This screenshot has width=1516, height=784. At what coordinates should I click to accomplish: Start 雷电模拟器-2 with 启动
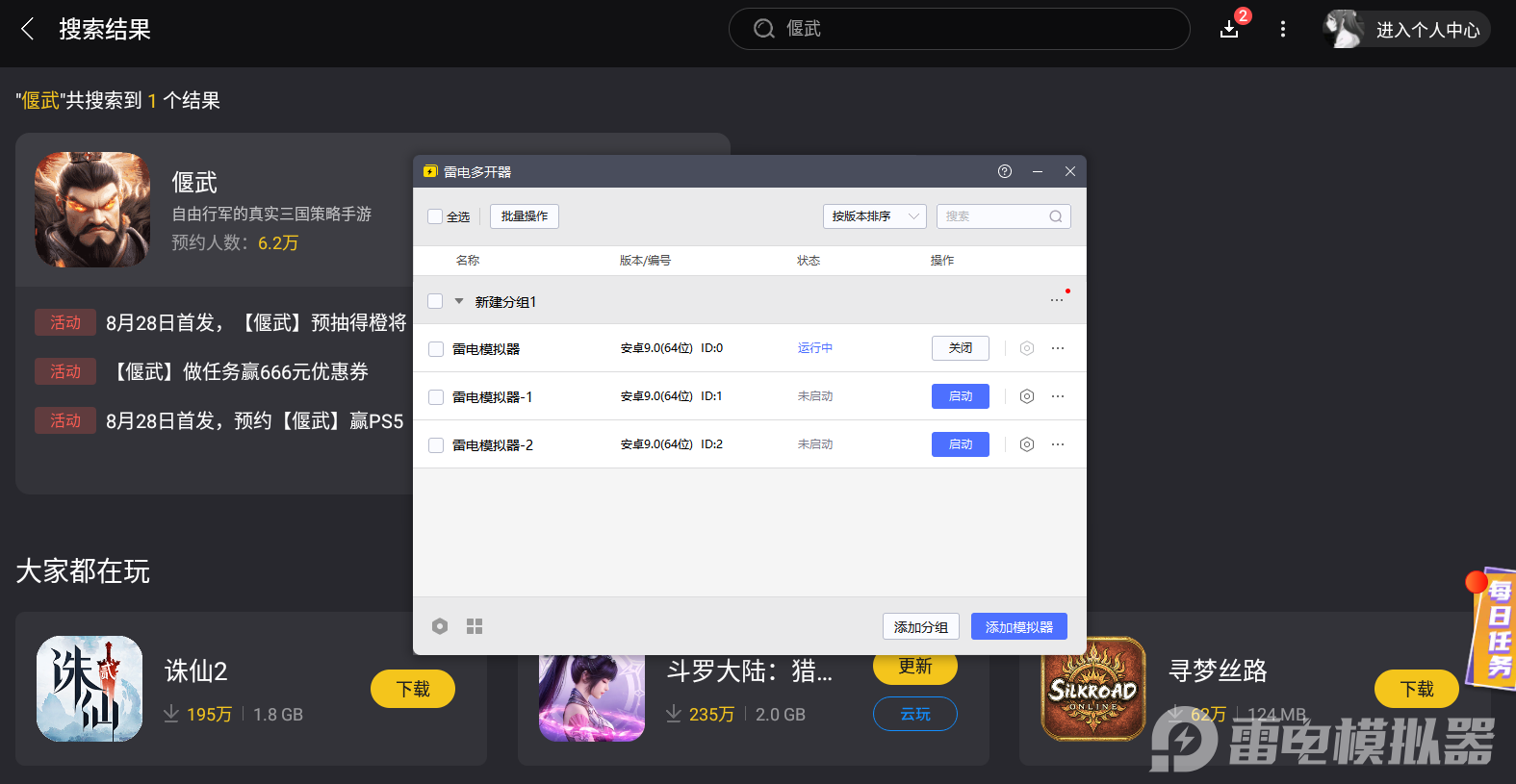click(x=961, y=444)
